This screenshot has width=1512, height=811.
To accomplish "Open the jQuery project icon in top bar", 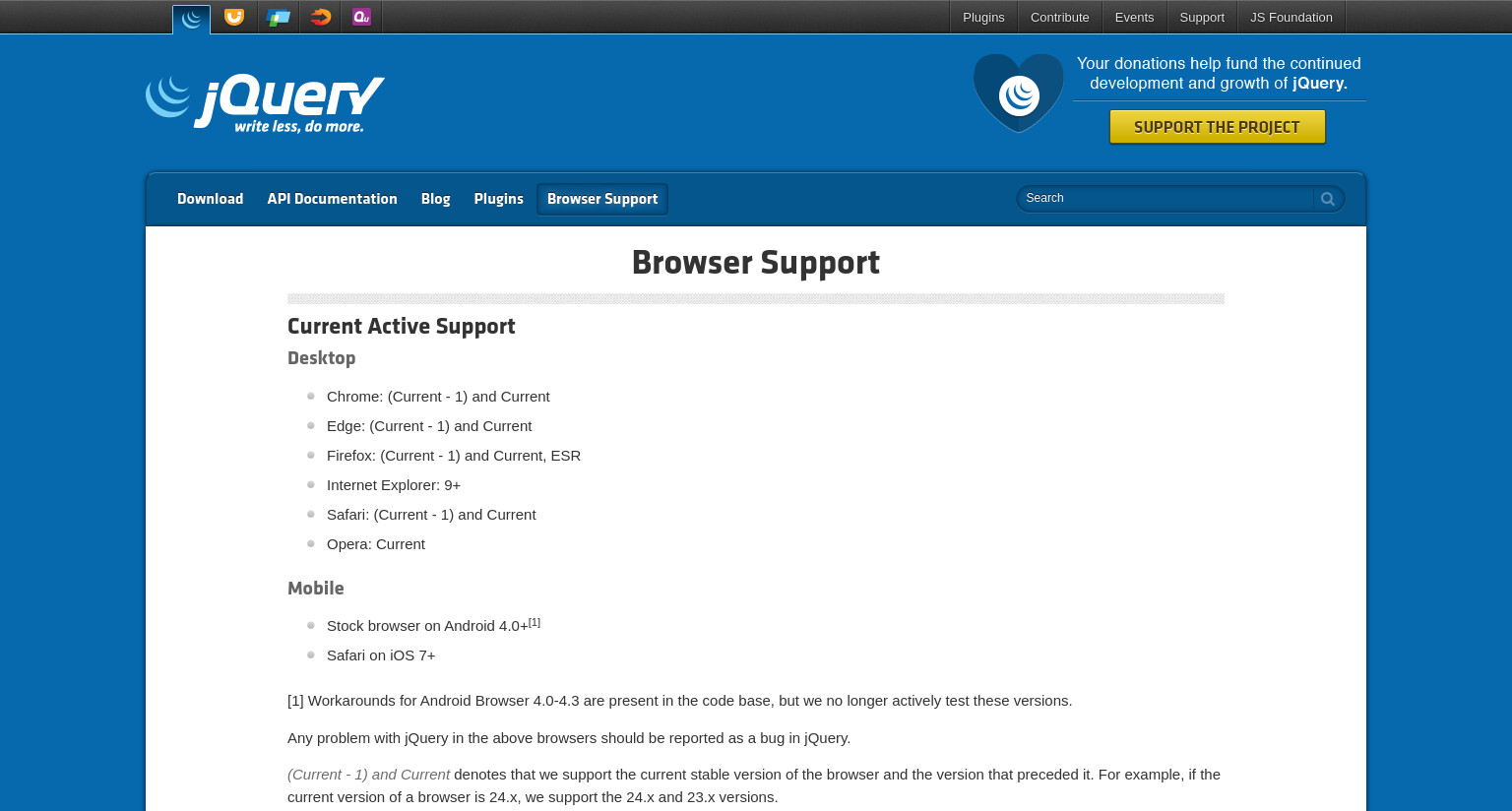I will point(191,19).
